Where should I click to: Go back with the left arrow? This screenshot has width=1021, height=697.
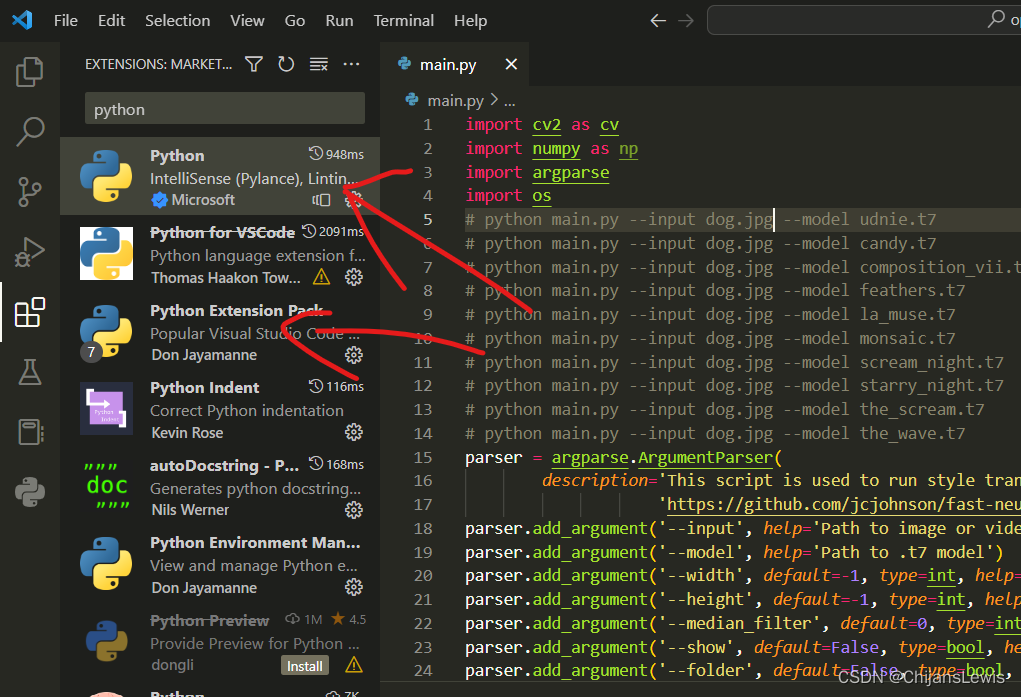coord(658,21)
